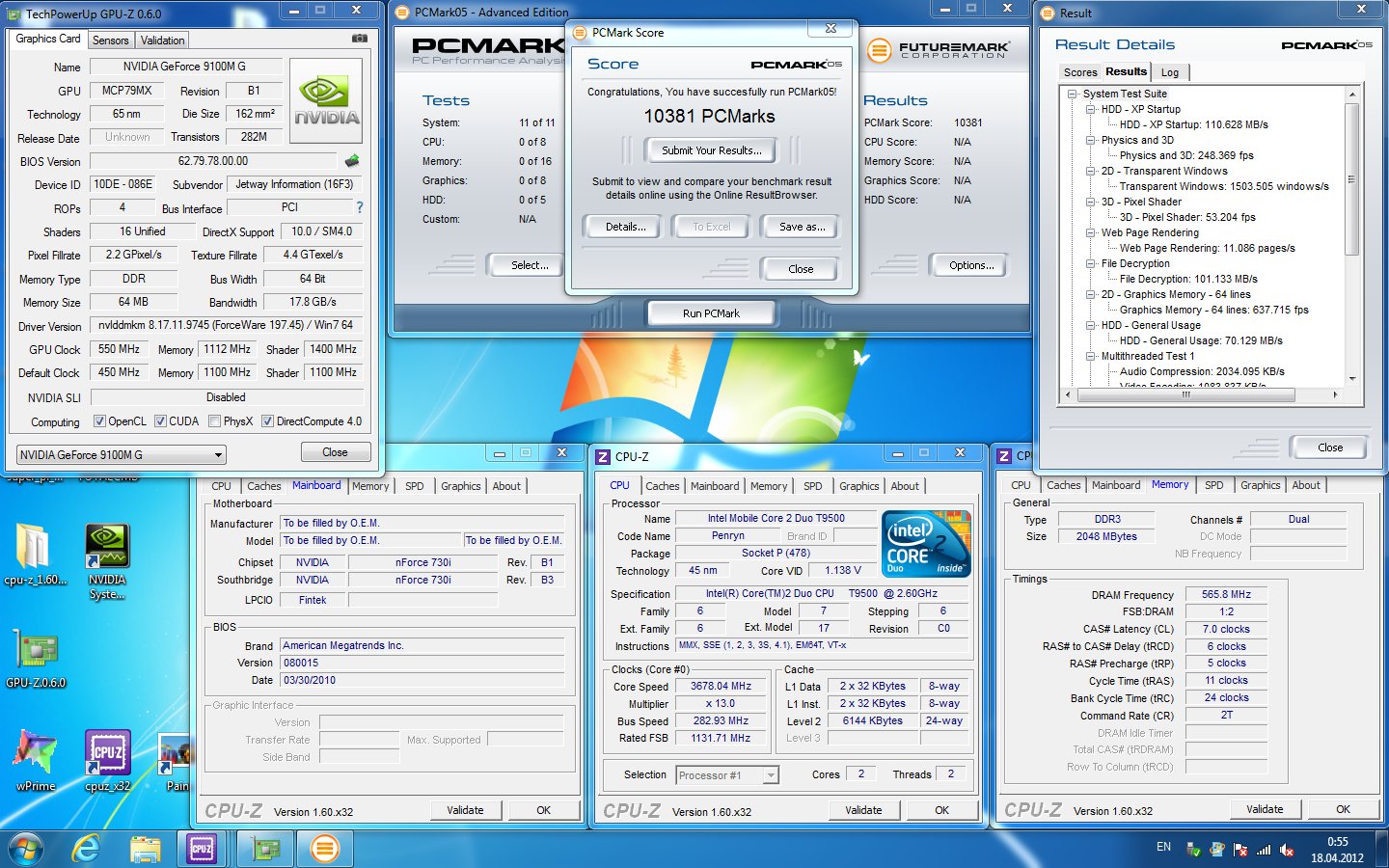Collapse the 2D - Transparent Windows node
This screenshot has height=868, width=1389.
(x=1091, y=171)
